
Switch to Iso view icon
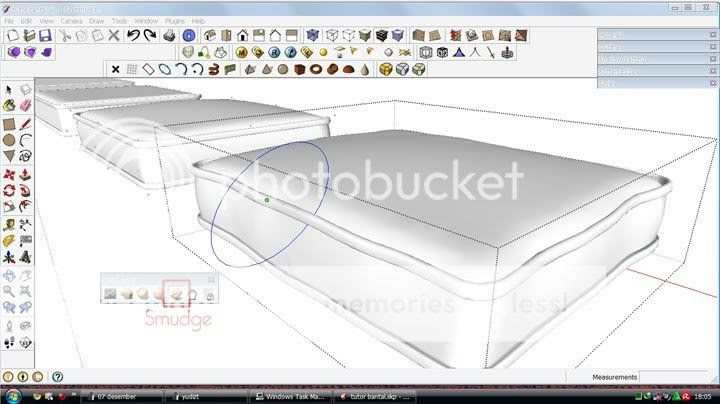pos(209,35)
